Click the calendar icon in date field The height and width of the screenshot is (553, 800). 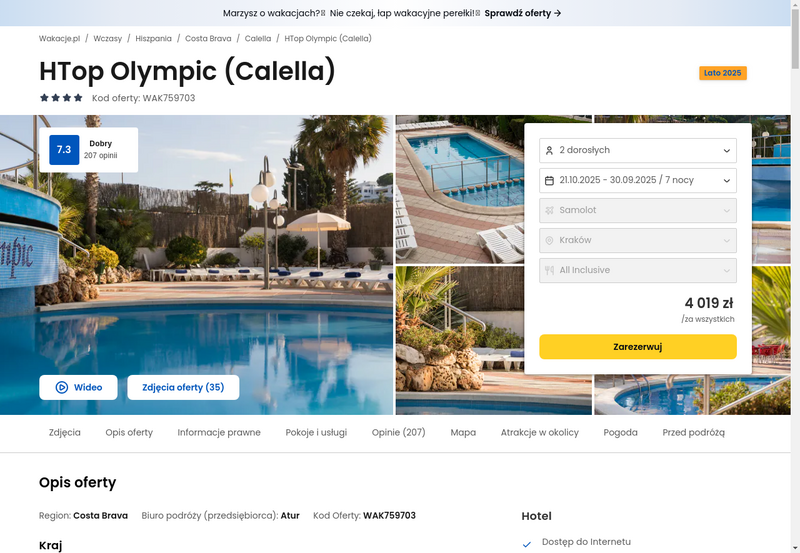coord(549,181)
